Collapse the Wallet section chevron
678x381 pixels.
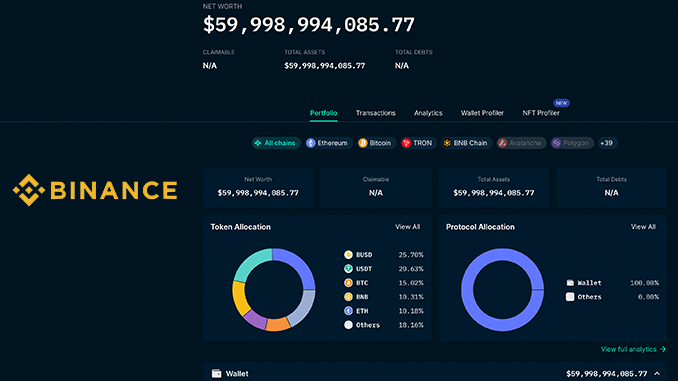657,374
